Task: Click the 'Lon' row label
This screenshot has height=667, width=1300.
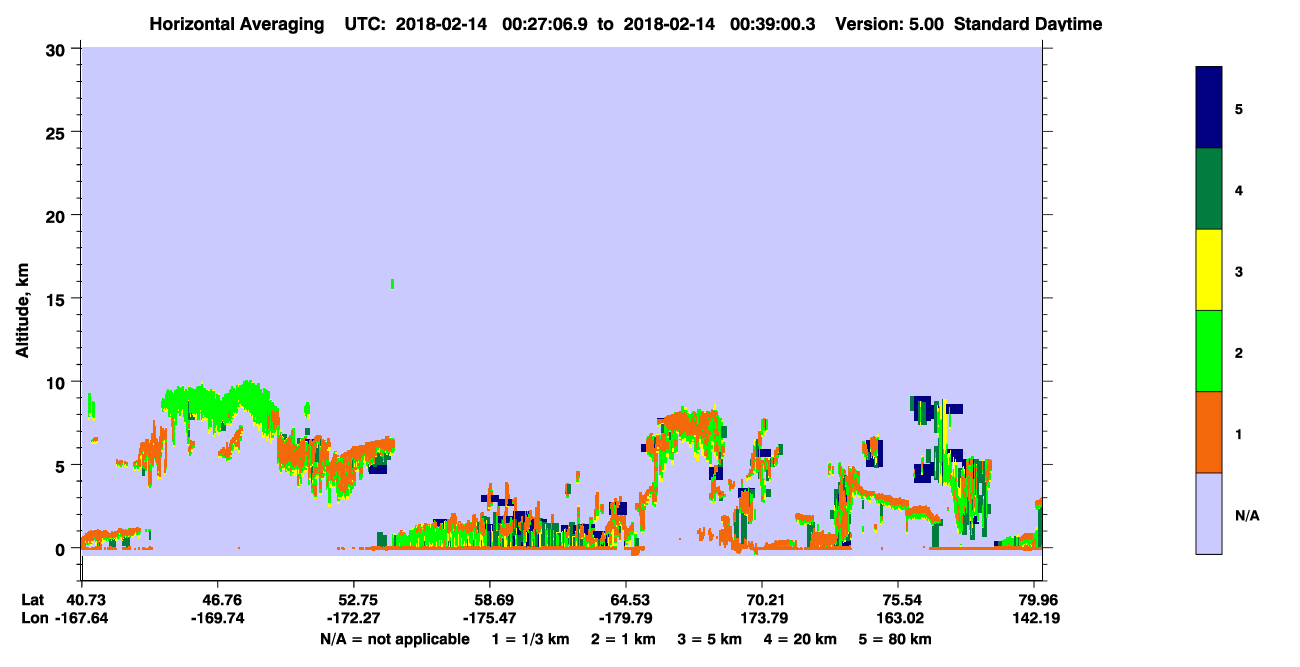Action: click(x=34, y=618)
